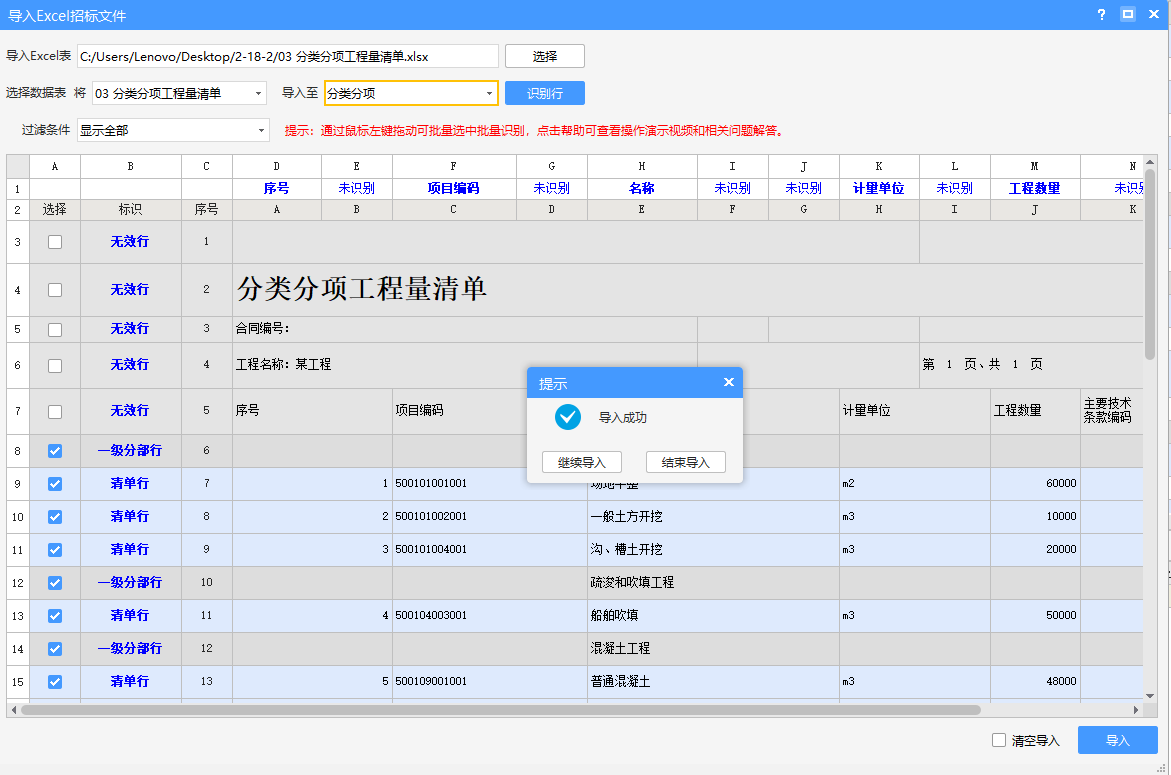
Task: Click the help question mark icon
Action: click(x=1101, y=15)
